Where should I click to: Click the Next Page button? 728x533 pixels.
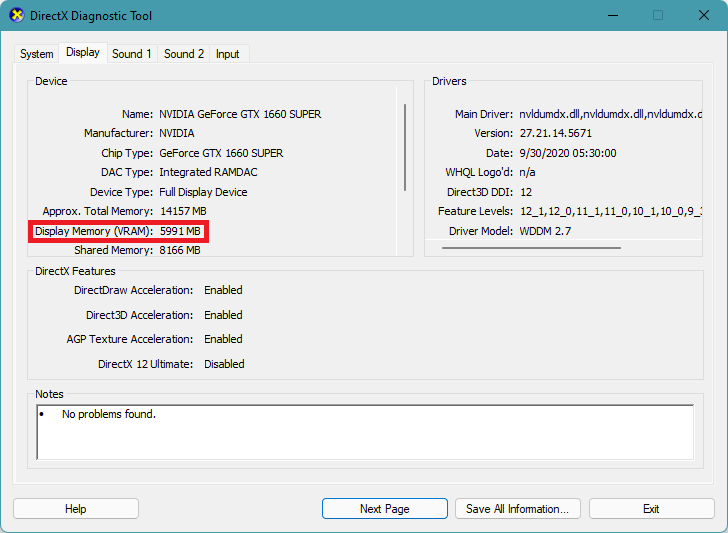pos(385,508)
